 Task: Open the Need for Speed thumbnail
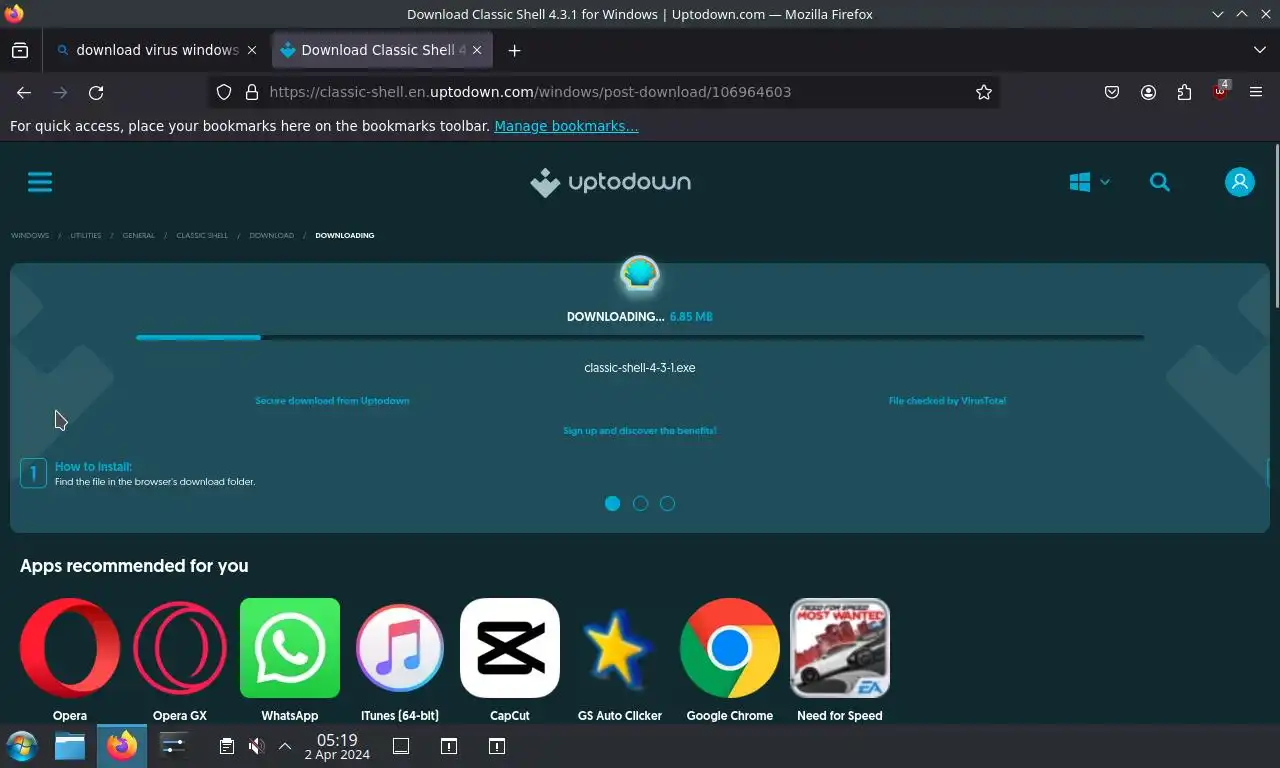[840, 648]
